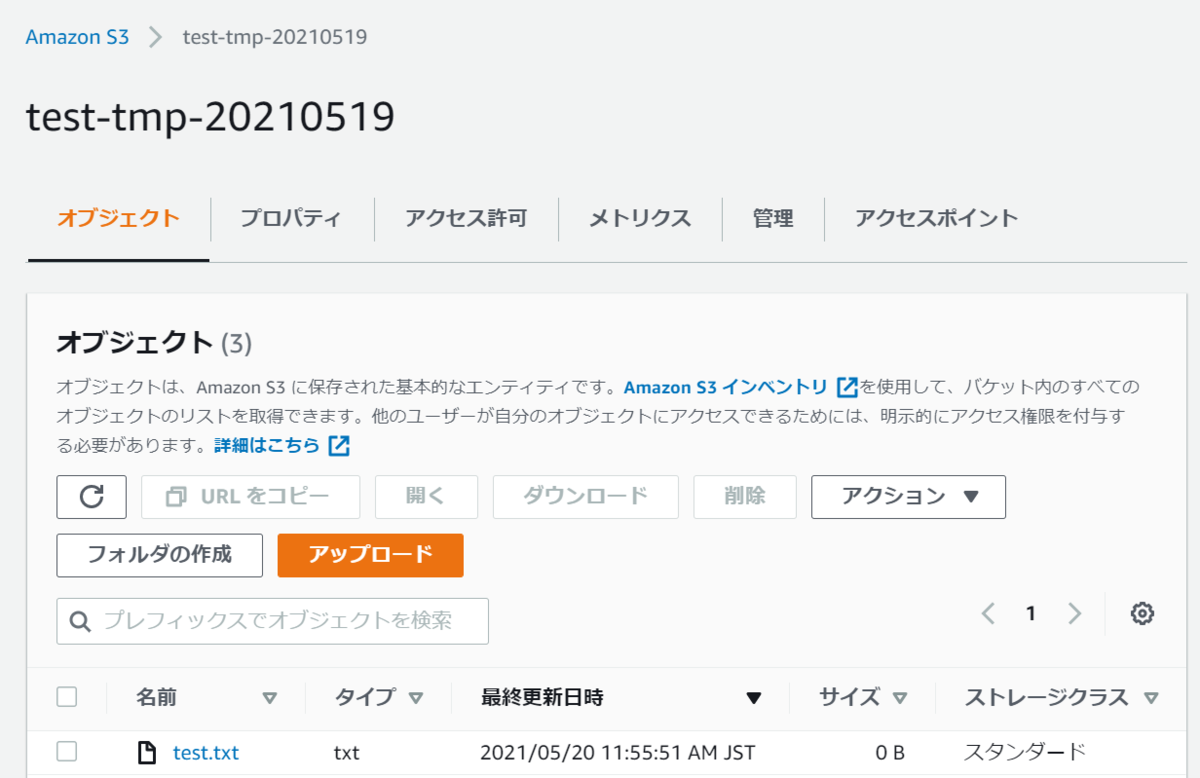This screenshot has width=1200, height=778.
Task: Click page number 1 in pagination
Action: point(1031,614)
